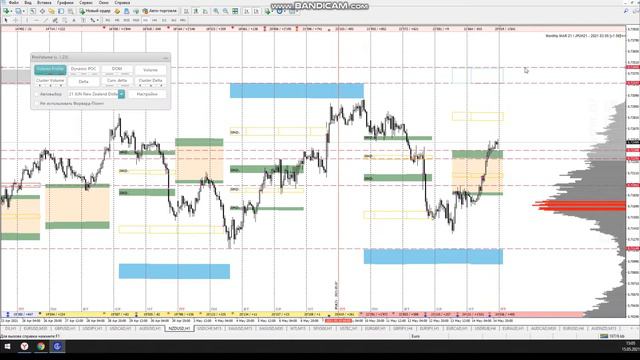The height and width of the screenshot is (360, 640).
Task: Expand the Profiles dropdown arrow
Action: pos(24,11)
